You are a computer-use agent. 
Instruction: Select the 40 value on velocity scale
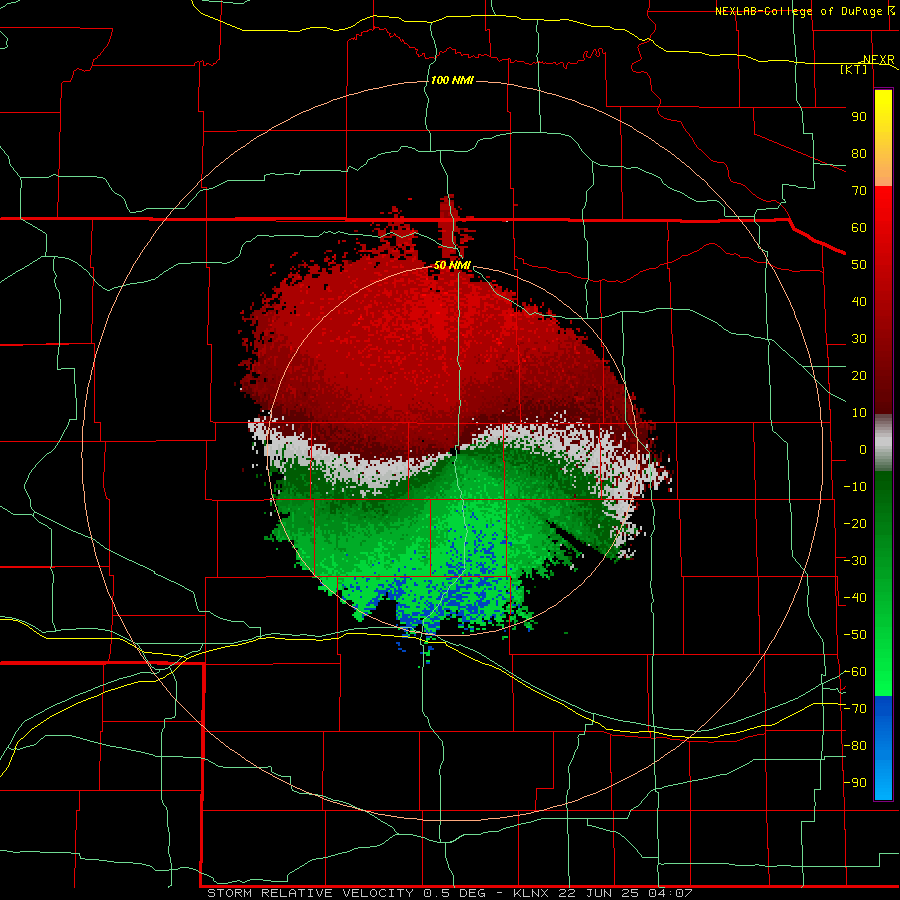(x=859, y=302)
